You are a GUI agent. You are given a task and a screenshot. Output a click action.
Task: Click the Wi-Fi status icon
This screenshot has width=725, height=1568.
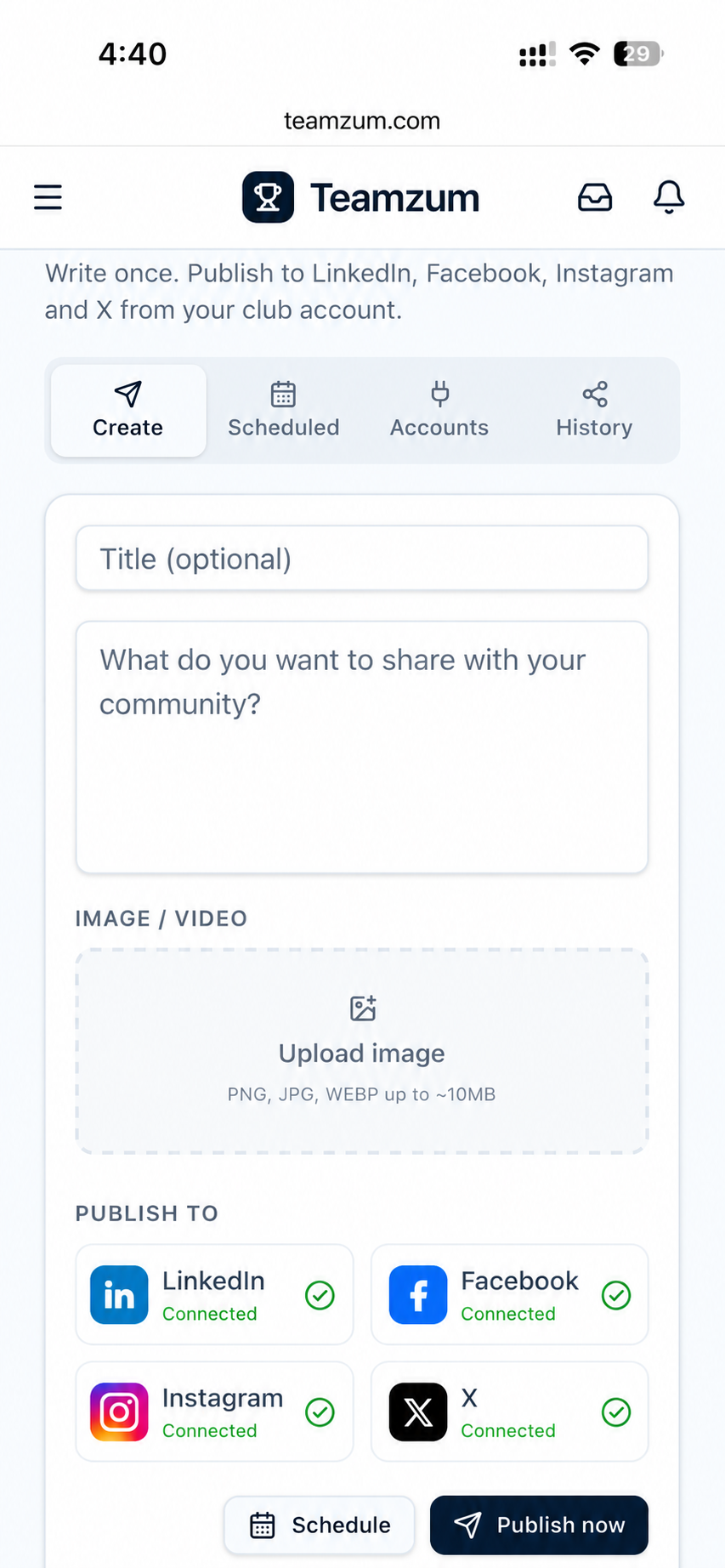[x=584, y=54]
